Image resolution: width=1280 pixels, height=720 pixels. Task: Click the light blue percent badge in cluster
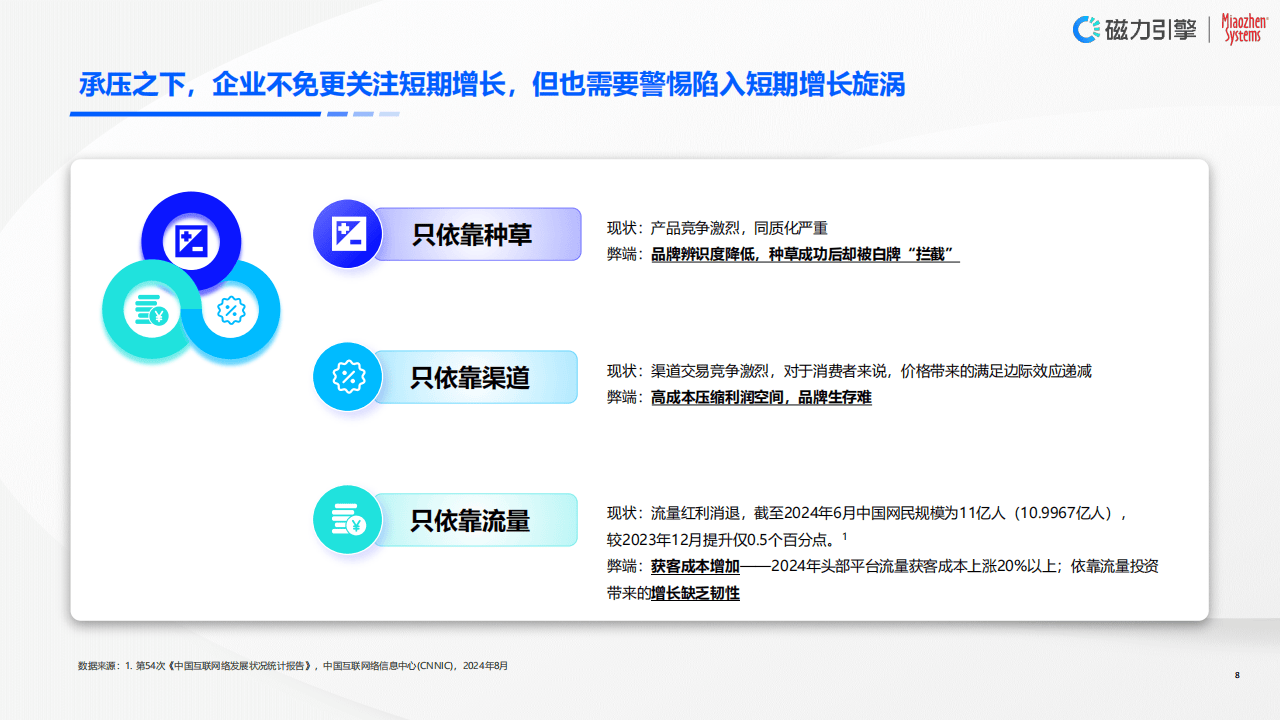pyautogui.click(x=231, y=311)
